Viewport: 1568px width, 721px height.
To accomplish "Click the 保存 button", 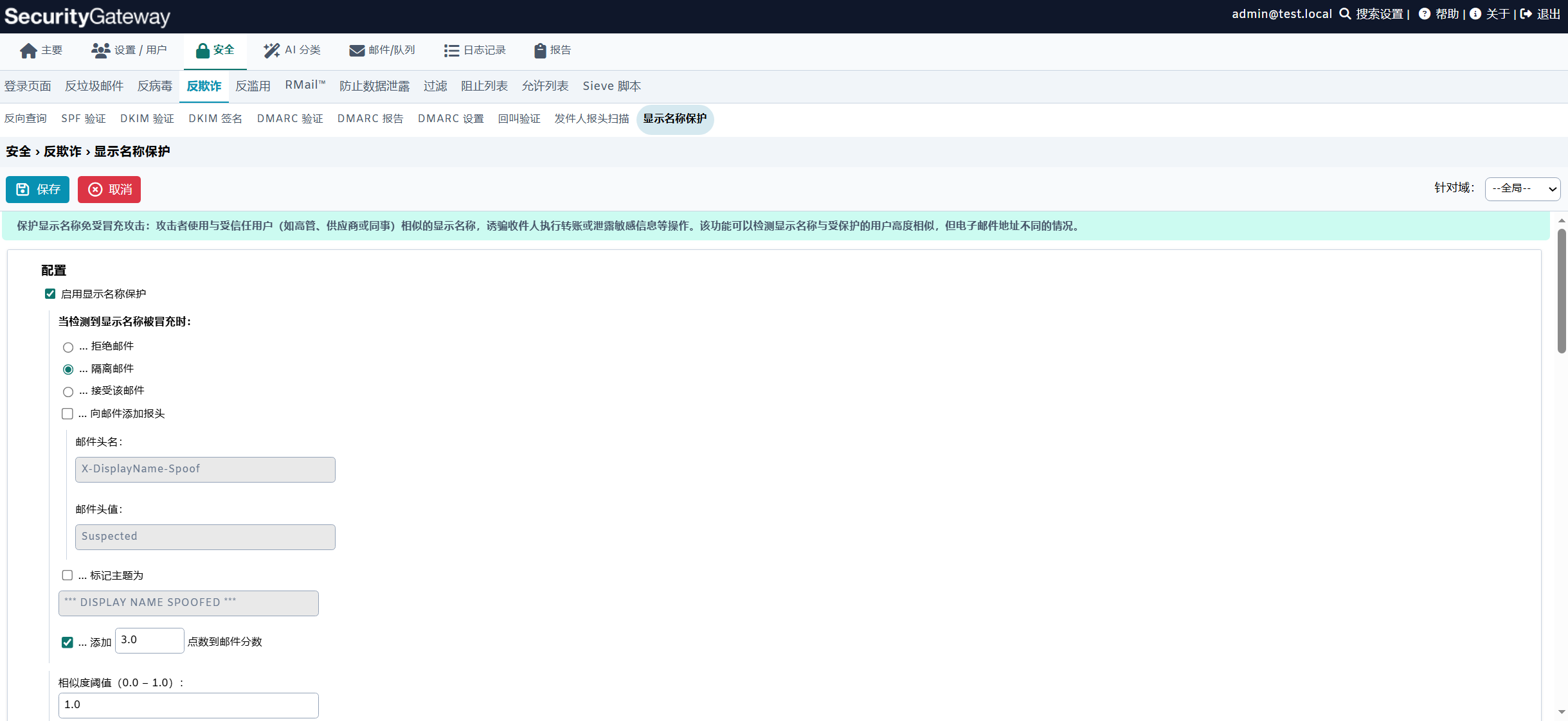I will [x=37, y=190].
